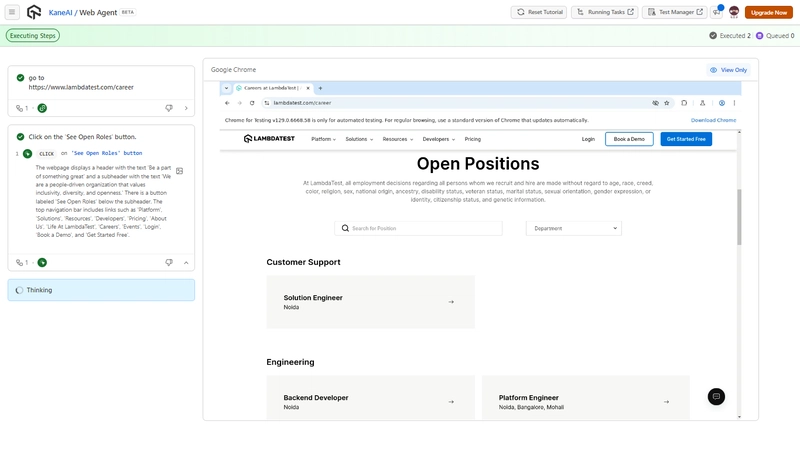
Task: Click the browser back arrow
Action: [x=227, y=103]
